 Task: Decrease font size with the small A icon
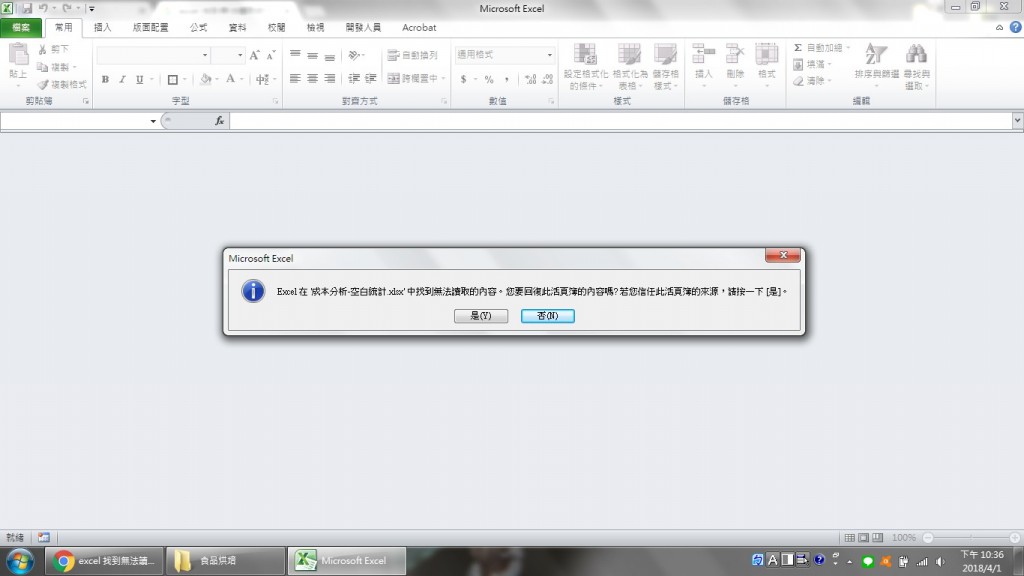tap(271, 55)
